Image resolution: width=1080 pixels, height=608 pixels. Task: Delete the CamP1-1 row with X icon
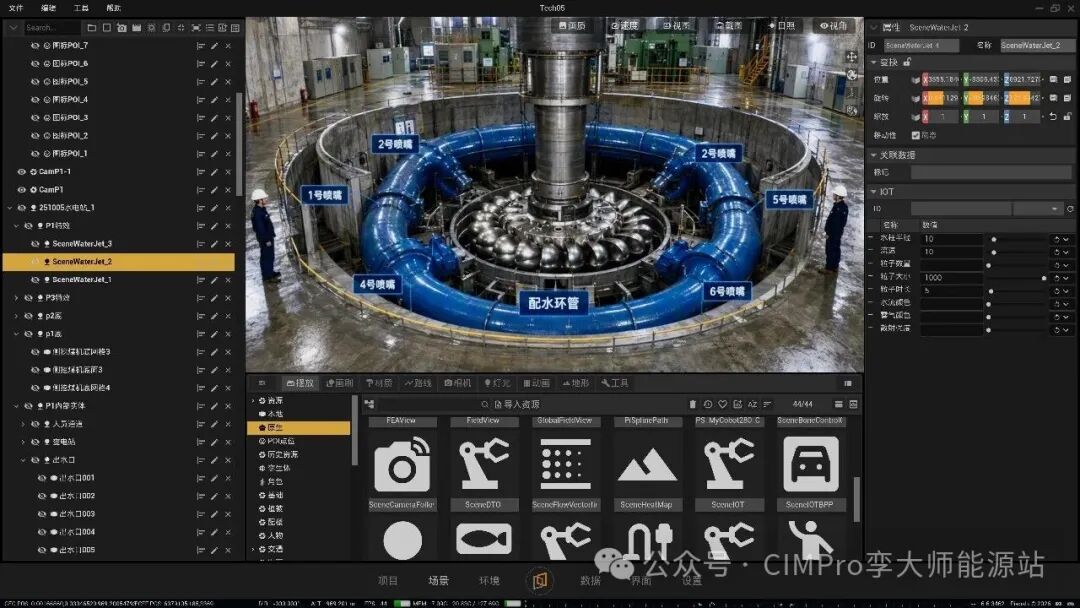228,171
